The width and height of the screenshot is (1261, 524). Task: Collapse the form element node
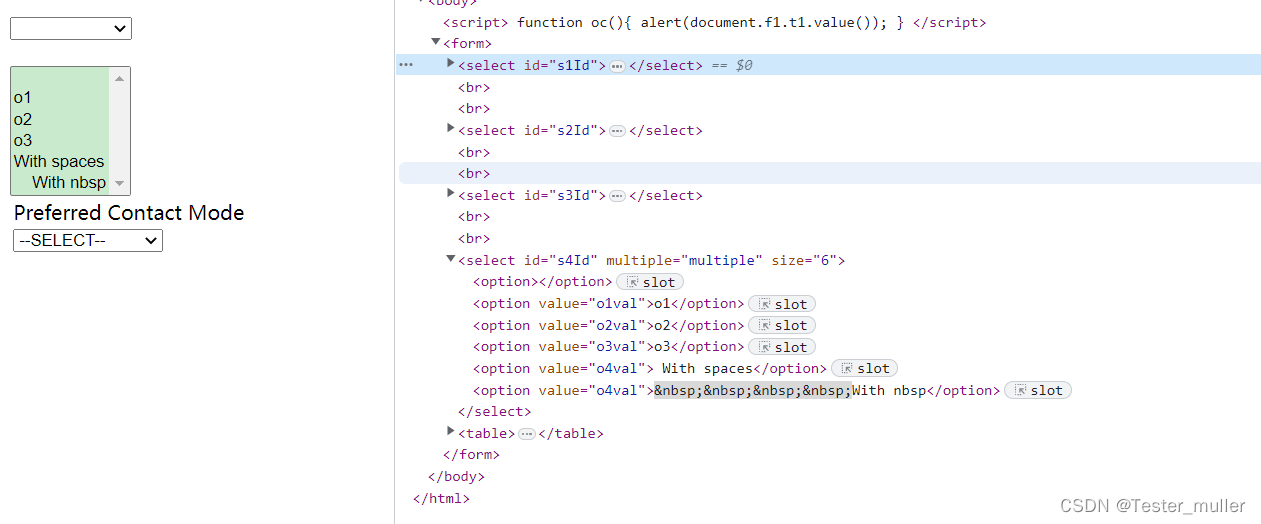pyautogui.click(x=436, y=42)
